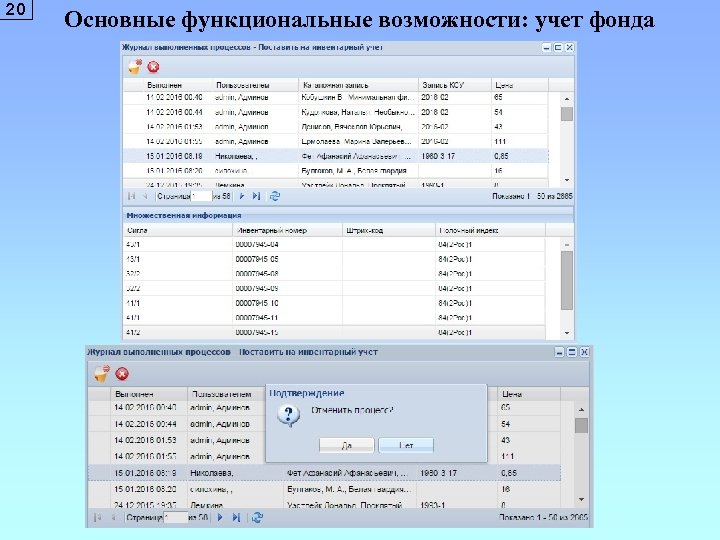Click upper process list scroll down arrow

[x=567, y=180]
